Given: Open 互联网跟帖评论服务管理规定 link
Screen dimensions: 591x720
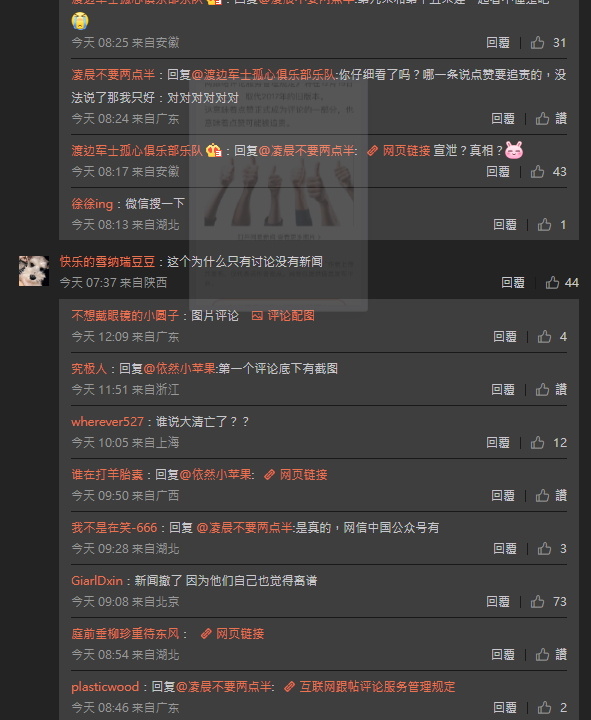Looking at the screenshot, I should pos(370,686).
